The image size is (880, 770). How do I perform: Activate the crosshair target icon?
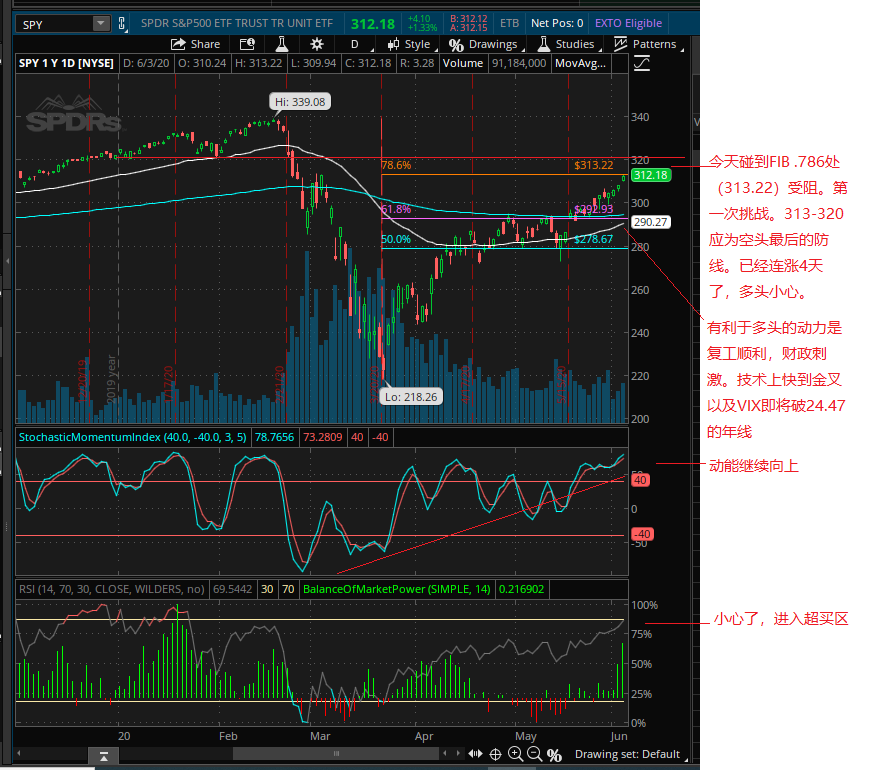click(x=496, y=754)
